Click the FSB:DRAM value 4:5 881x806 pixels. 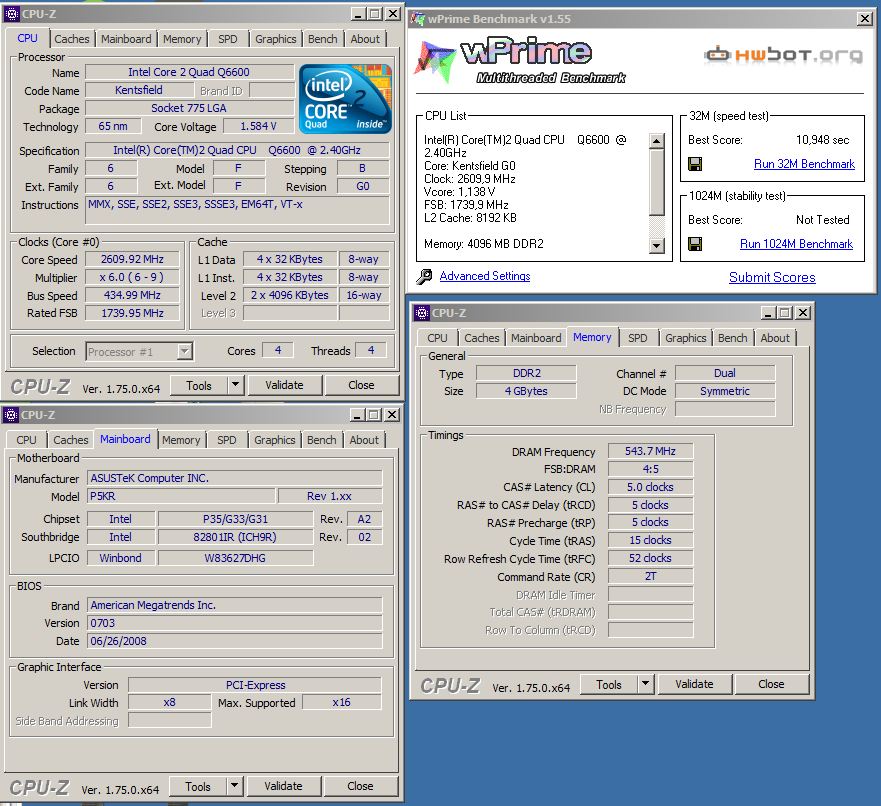coord(651,469)
